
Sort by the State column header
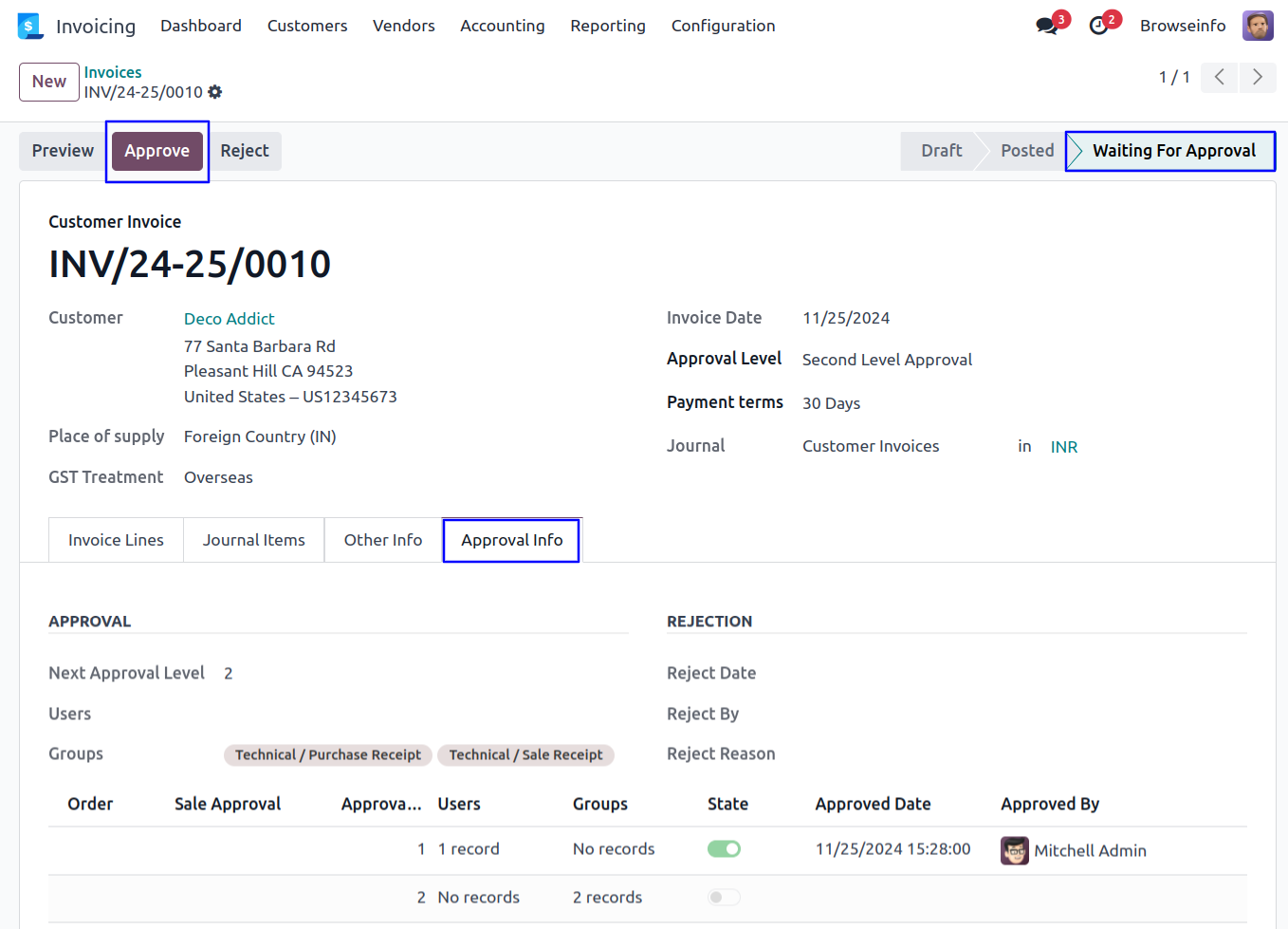click(727, 804)
